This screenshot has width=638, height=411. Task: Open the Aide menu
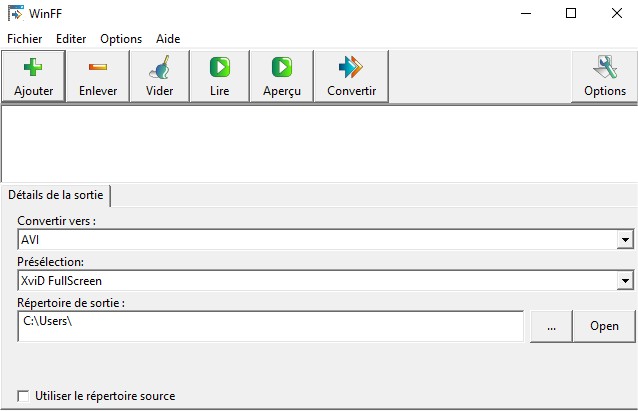pyautogui.click(x=168, y=39)
